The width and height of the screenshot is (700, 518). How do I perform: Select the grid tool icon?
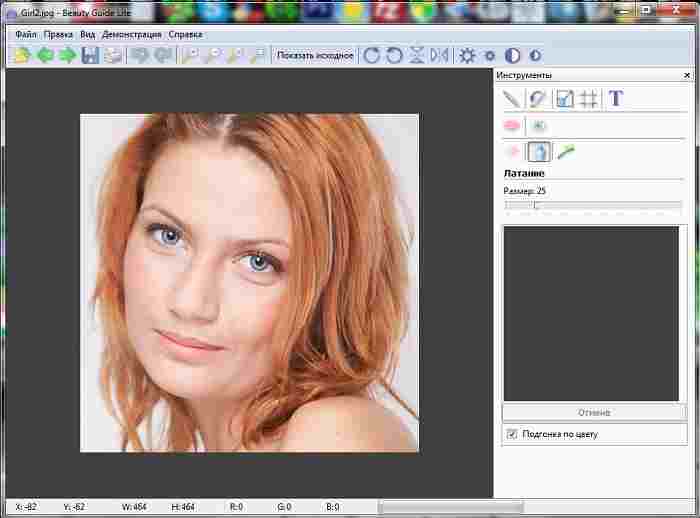point(588,99)
